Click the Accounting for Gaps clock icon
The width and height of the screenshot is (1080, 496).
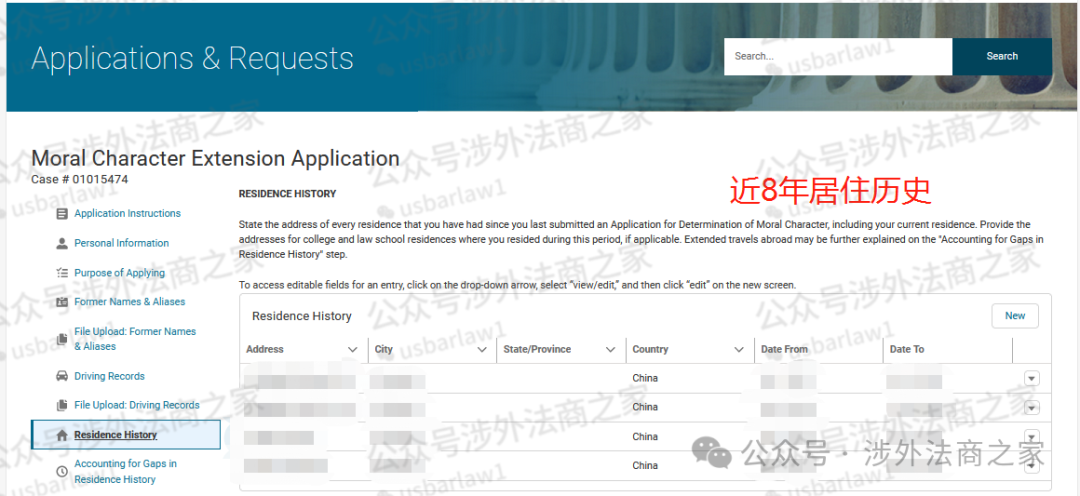click(x=62, y=472)
